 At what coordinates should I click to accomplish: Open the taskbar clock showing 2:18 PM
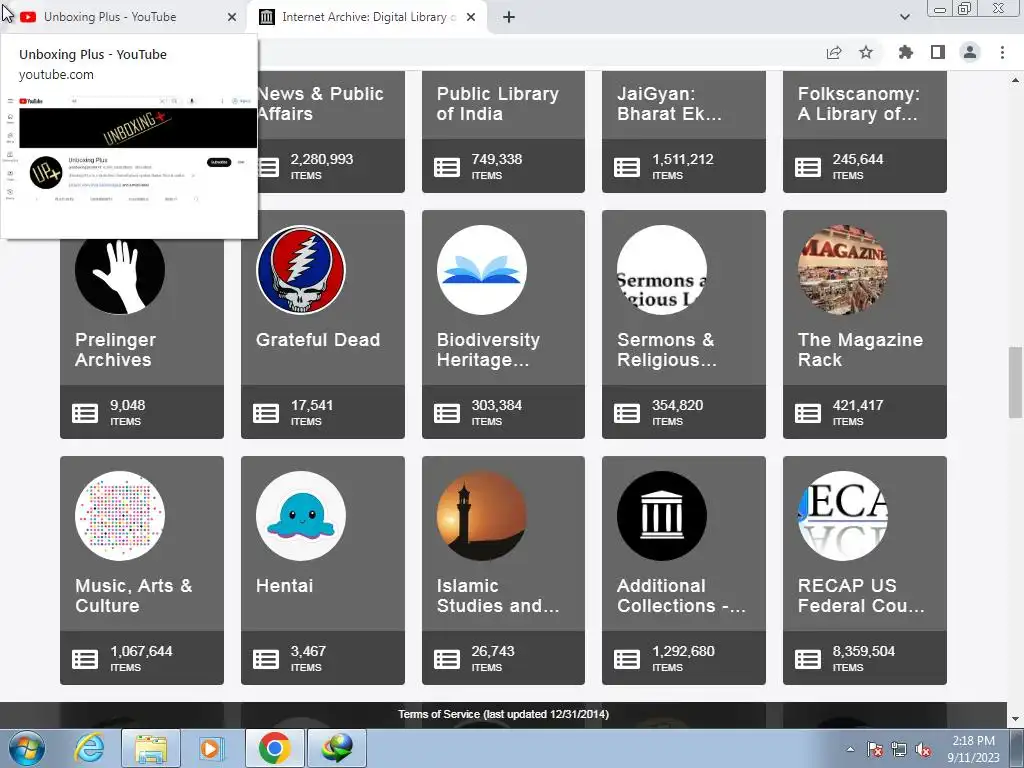click(x=973, y=749)
